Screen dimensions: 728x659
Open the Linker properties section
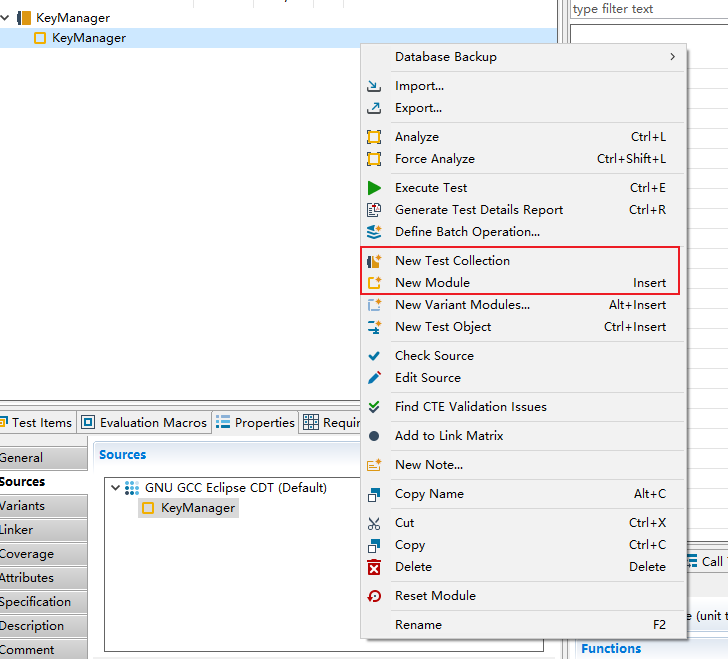point(44,530)
